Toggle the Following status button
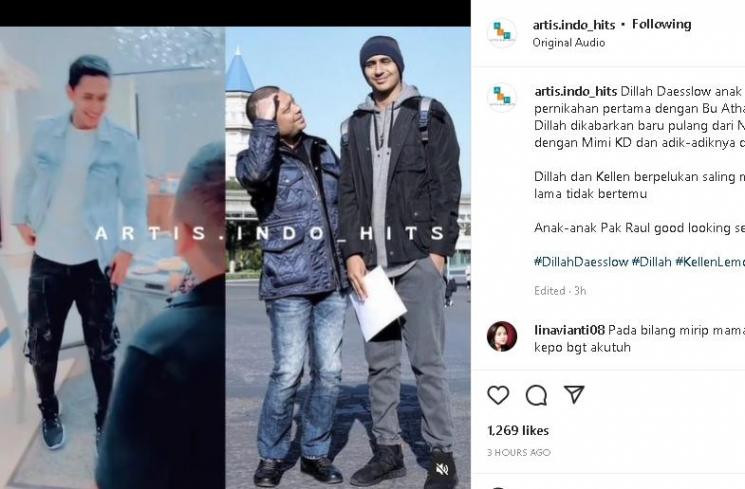Viewport: 745px width, 489px height. (661, 24)
